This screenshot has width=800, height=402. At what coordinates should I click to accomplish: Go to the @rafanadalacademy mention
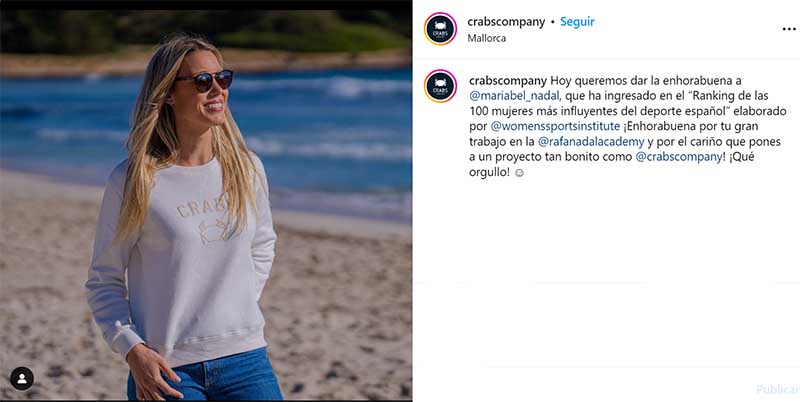point(591,141)
